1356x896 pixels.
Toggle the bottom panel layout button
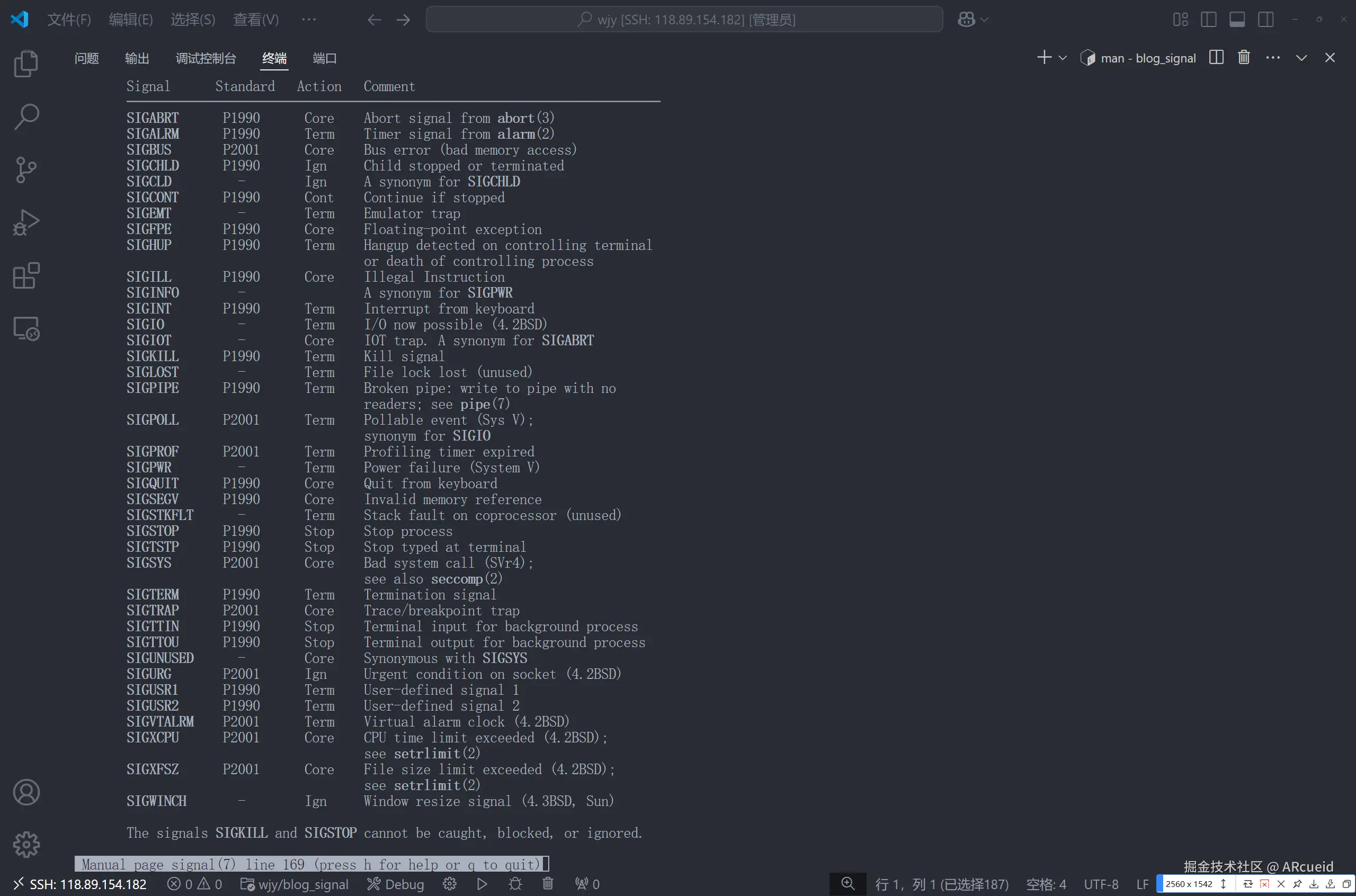point(1237,20)
